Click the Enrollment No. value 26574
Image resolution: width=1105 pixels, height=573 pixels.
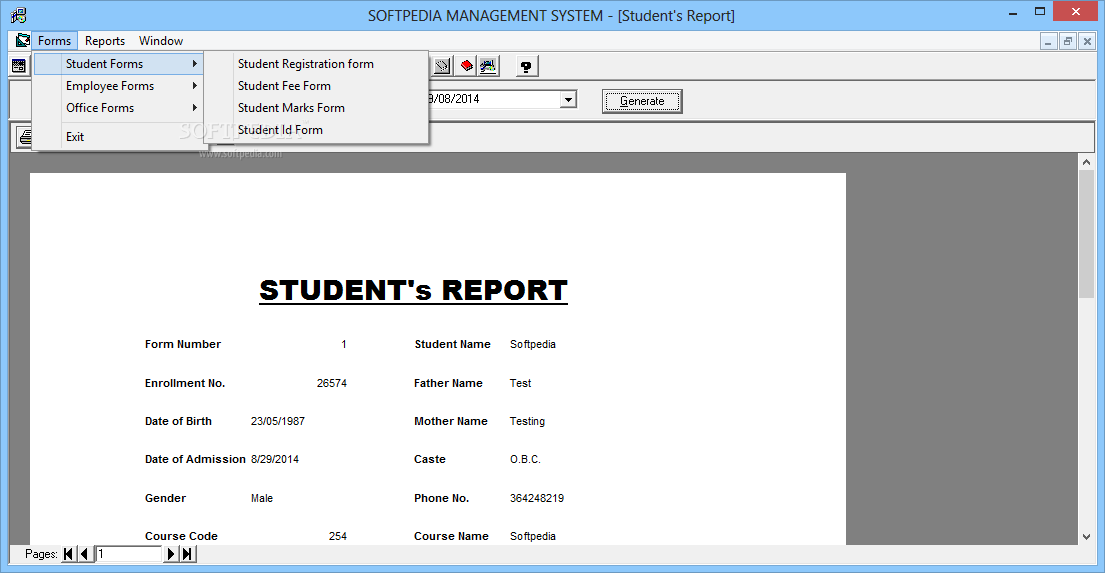click(x=331, y=383)
